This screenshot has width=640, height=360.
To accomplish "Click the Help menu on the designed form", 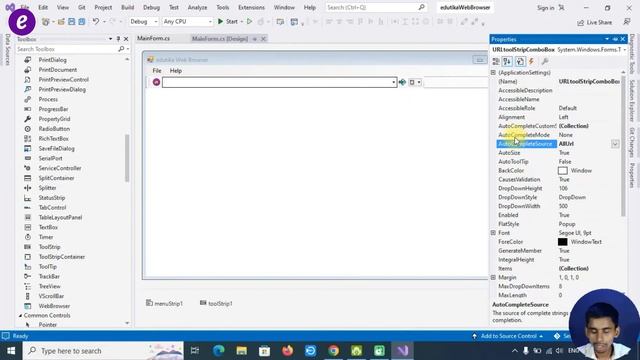I will click(x=176, y=71).
